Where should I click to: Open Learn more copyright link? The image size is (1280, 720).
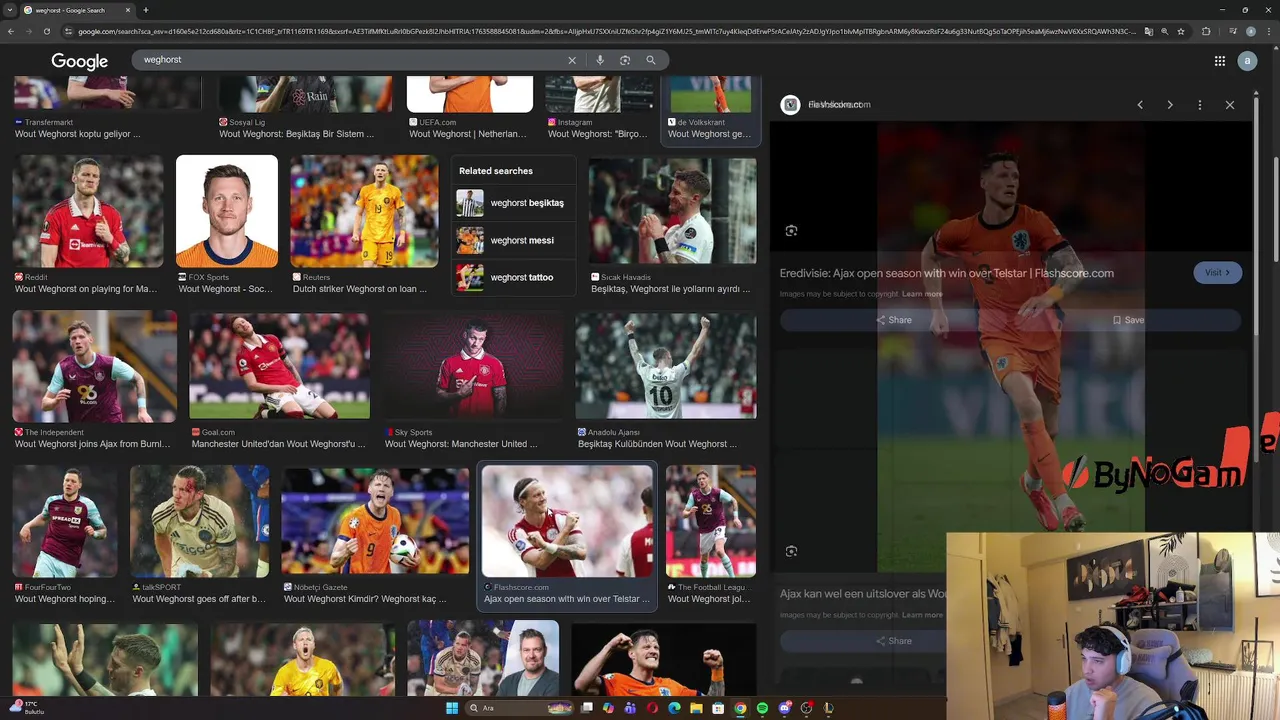922,294
